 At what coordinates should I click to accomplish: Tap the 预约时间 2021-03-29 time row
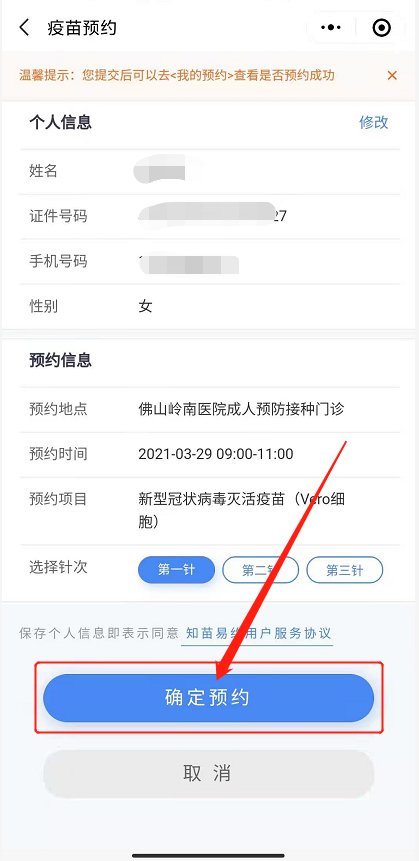click(x=209, y=454)
